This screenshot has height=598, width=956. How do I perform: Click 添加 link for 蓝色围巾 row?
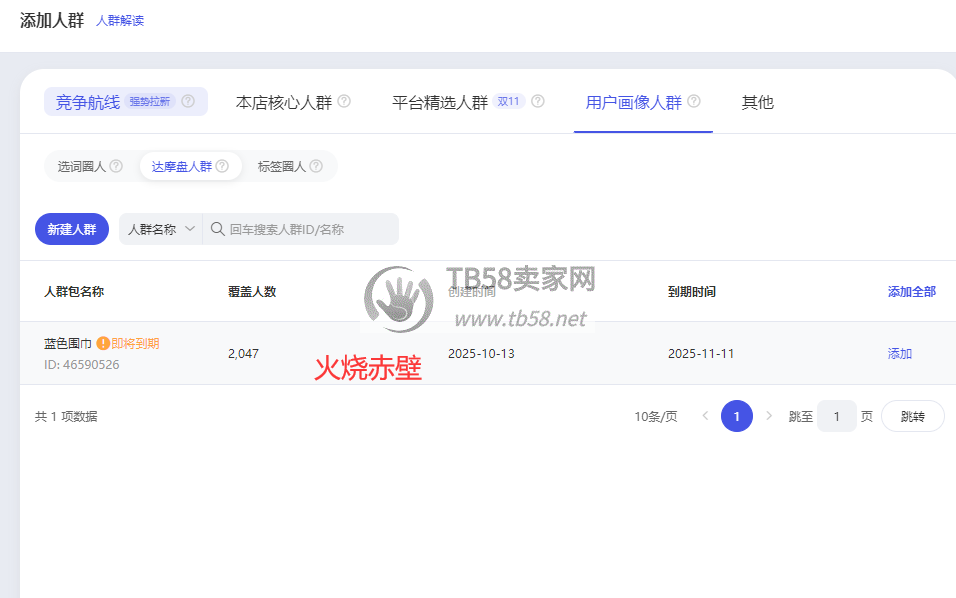tap(899, 353)
